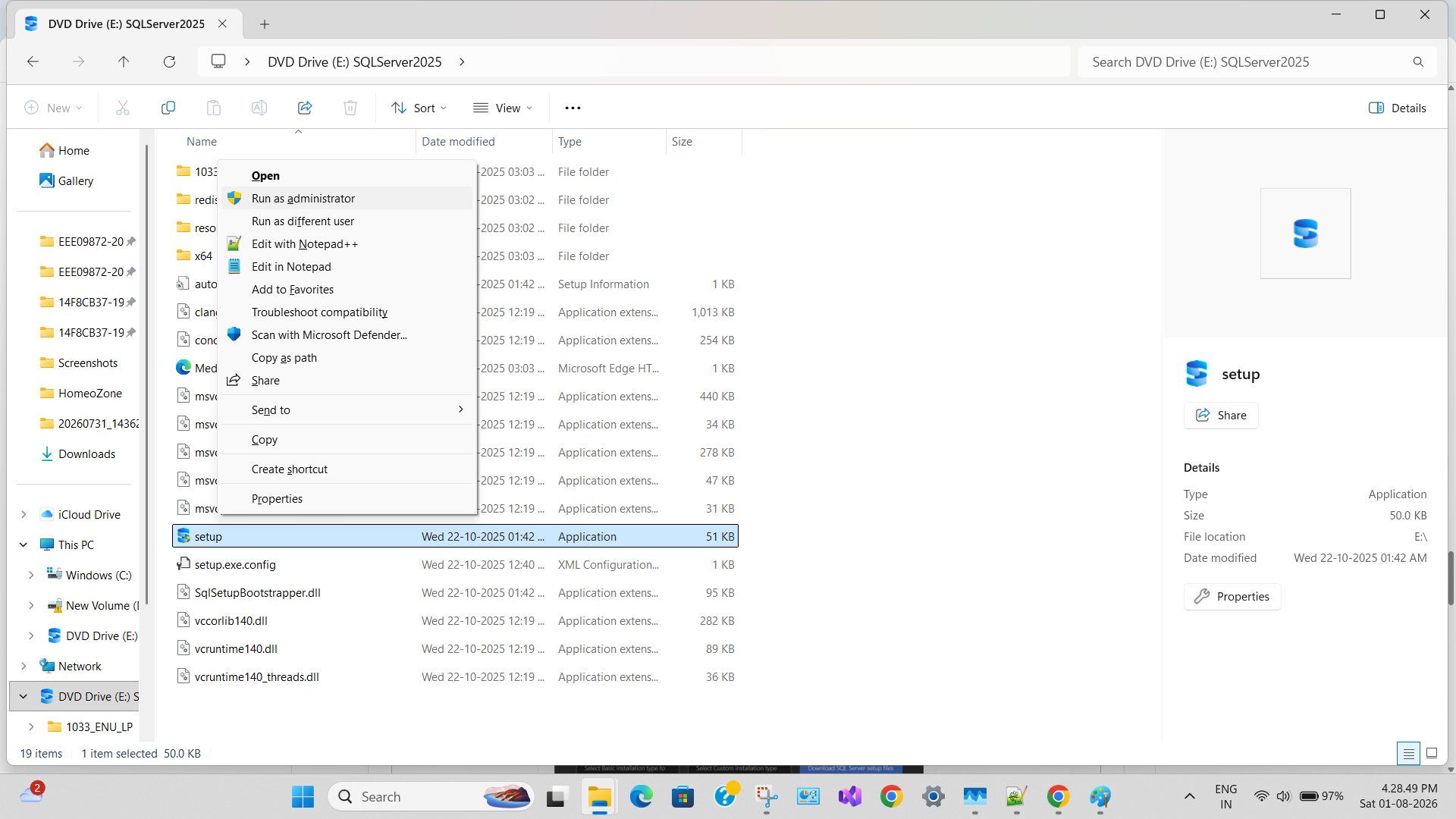Click the Delete trash icon in toolbar
The width and height of the screenshot is (1456, 819).
[350, 108]
